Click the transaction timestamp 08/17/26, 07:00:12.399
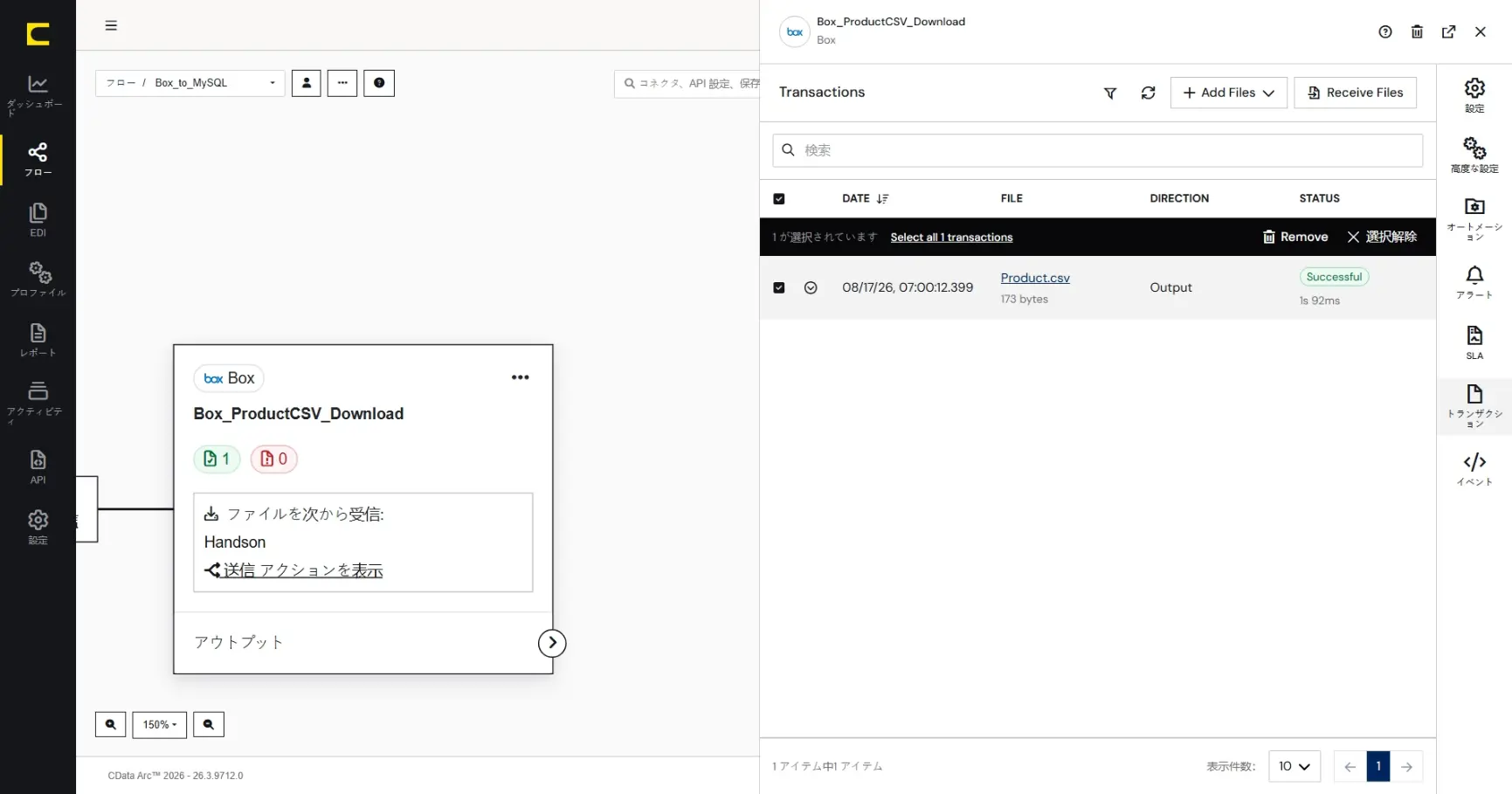The image size is (1512, 794). [x=908, y=287]
